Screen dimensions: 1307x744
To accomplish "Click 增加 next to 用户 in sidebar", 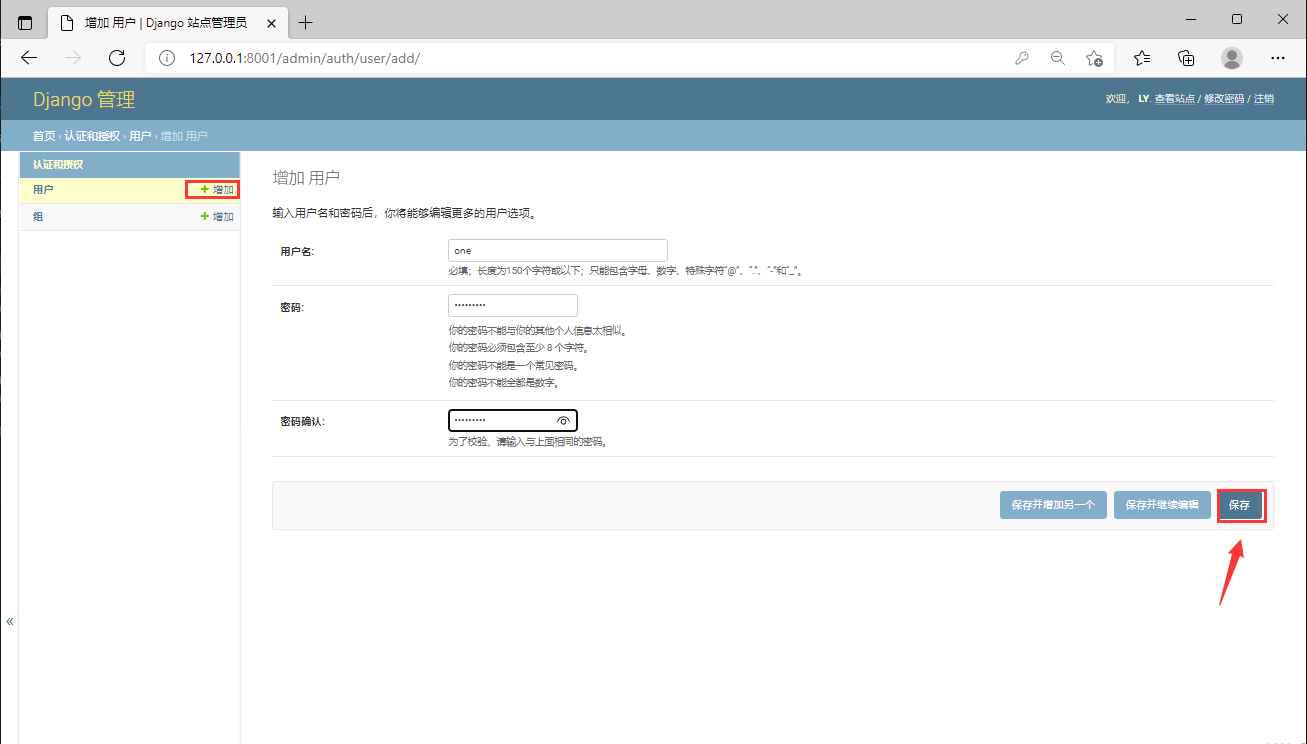I will (x=217, y=189).
